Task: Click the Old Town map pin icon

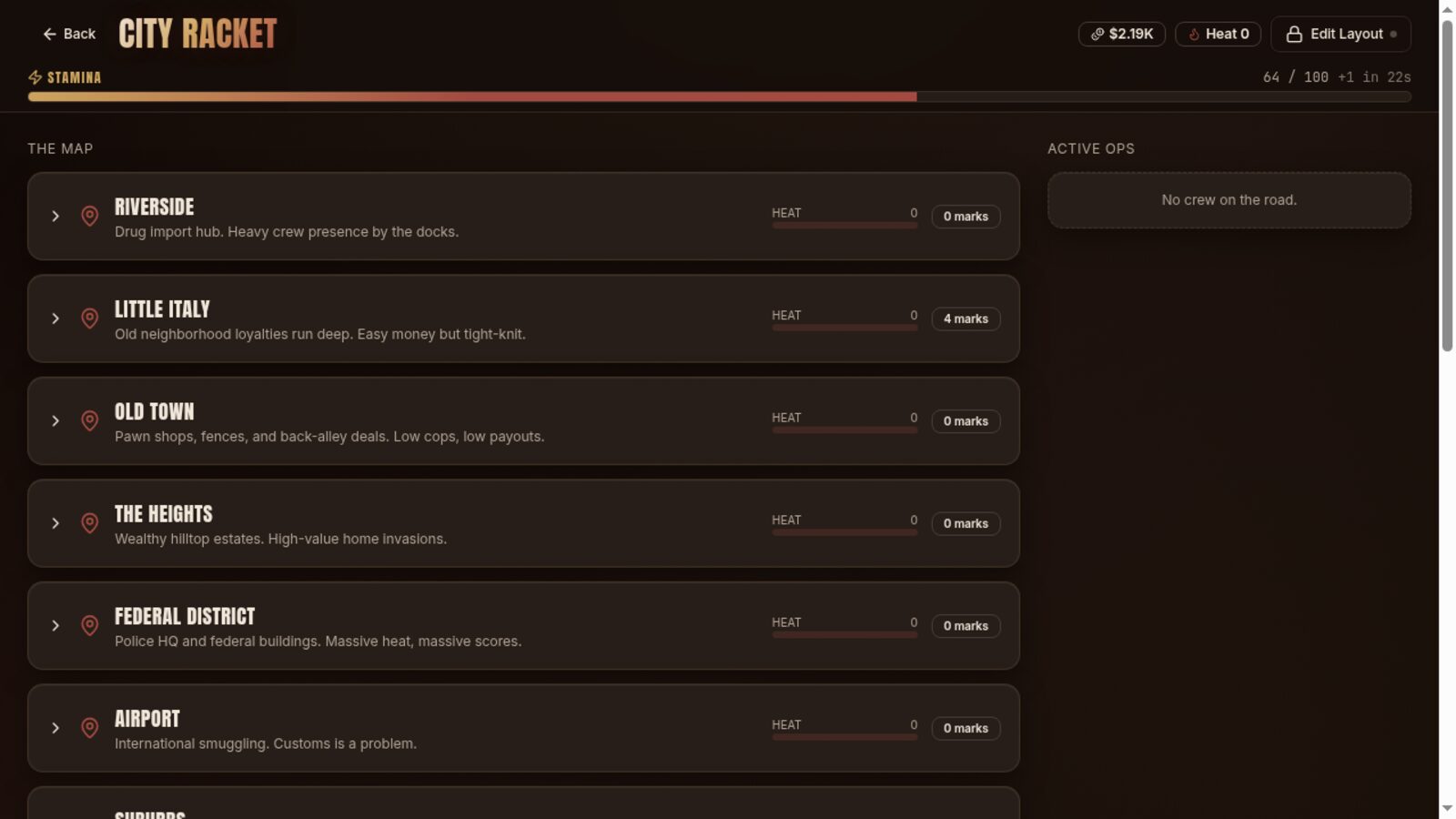Action: pos(89,420)
